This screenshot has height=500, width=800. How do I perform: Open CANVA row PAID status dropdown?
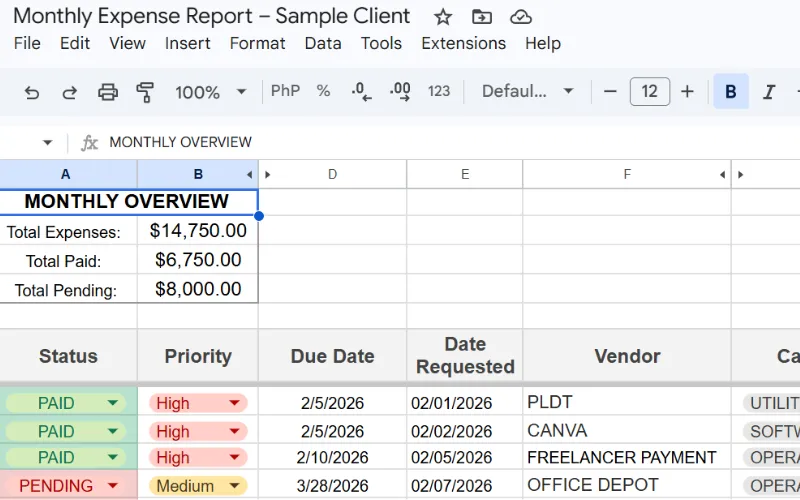pyautogui.click(x=113, y=431)
